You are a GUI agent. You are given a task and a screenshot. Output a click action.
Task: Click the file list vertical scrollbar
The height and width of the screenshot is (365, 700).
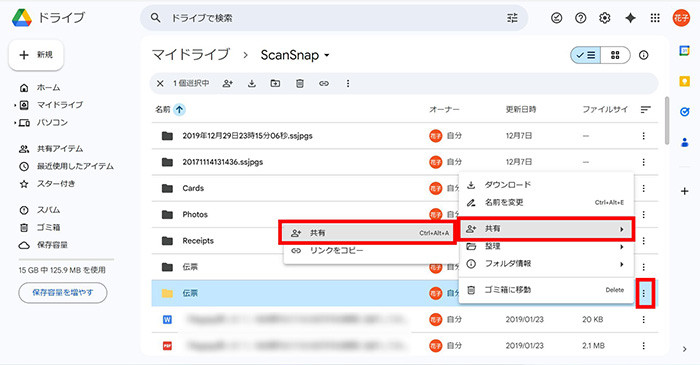(667, 120)
